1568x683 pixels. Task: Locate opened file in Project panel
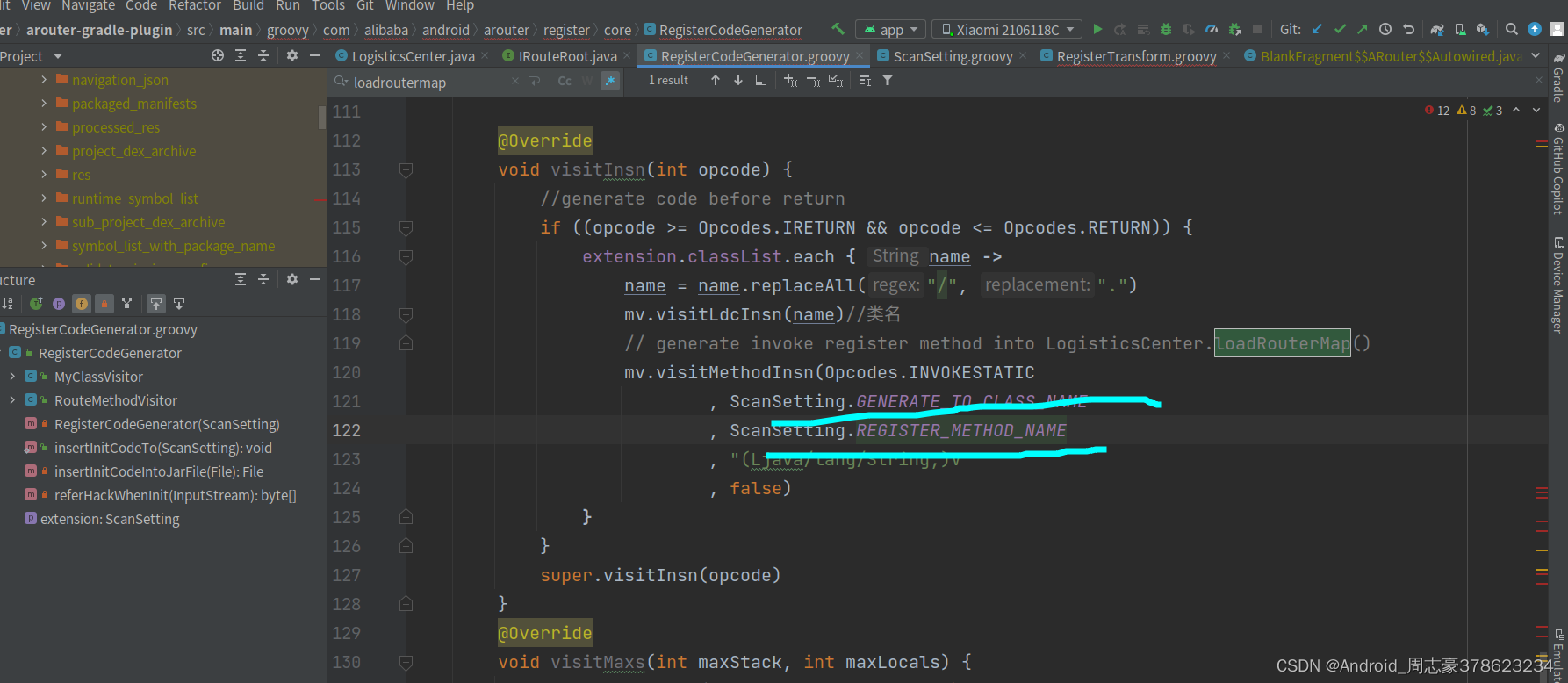click(218, 55)
